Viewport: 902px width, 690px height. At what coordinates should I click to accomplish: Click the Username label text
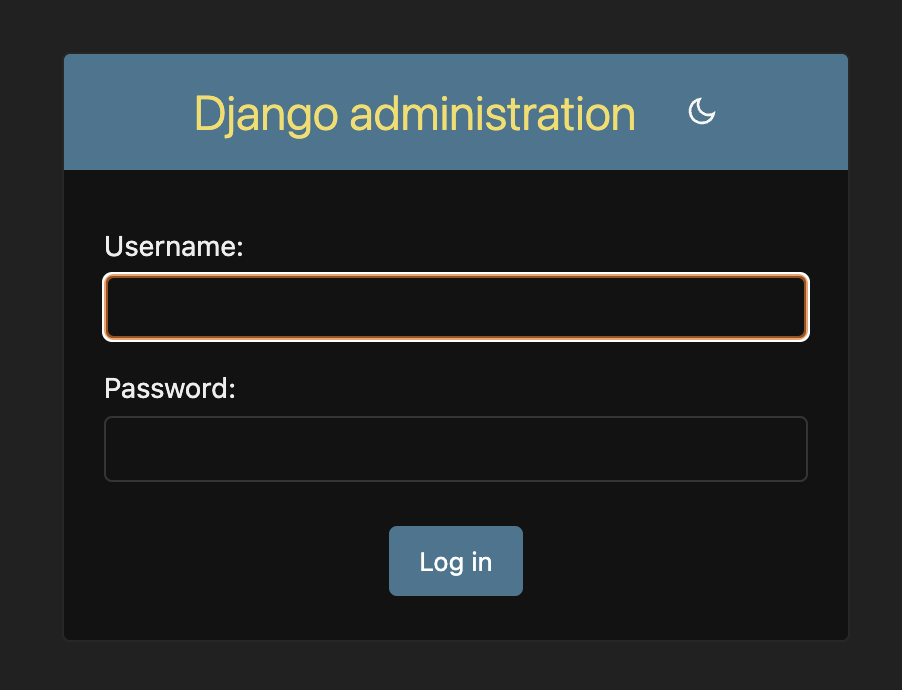pyautogui.click(x=174, y=247)
